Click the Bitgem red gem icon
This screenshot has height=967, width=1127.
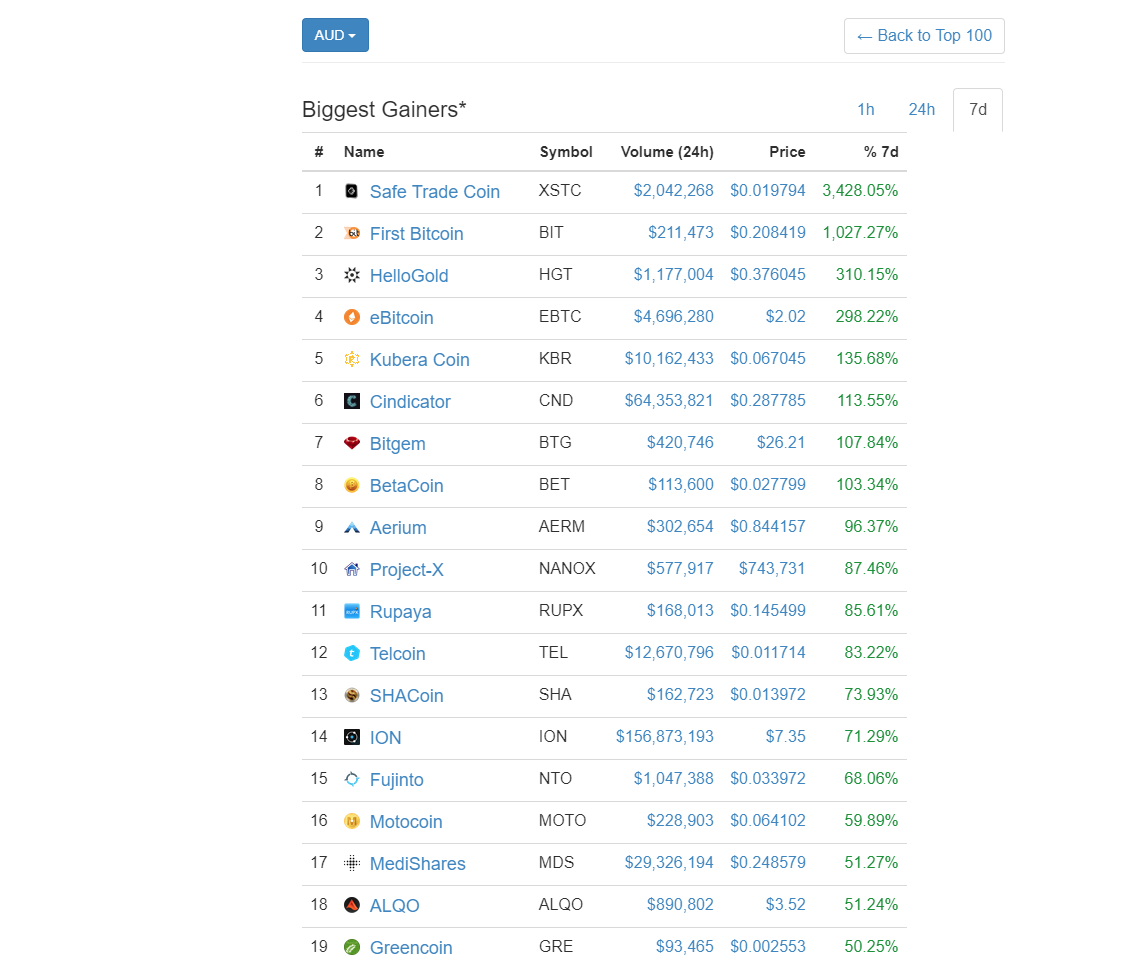(351, 443)
